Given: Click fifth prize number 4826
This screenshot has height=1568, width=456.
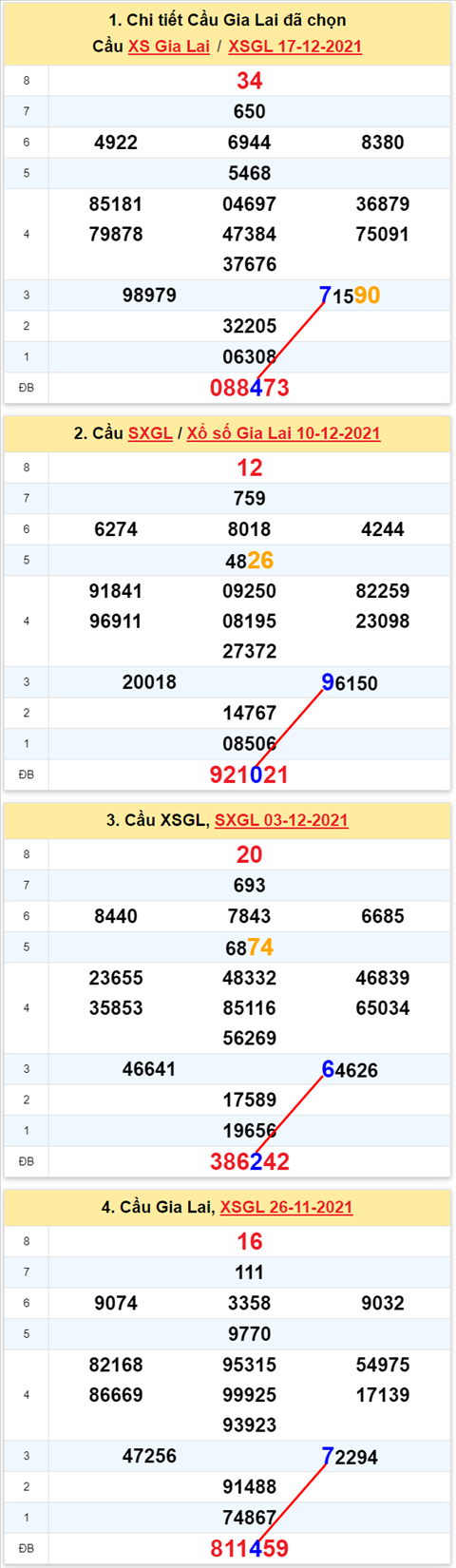Looking at the screenshot, I should pyautogui.click(x=249, y=561).
